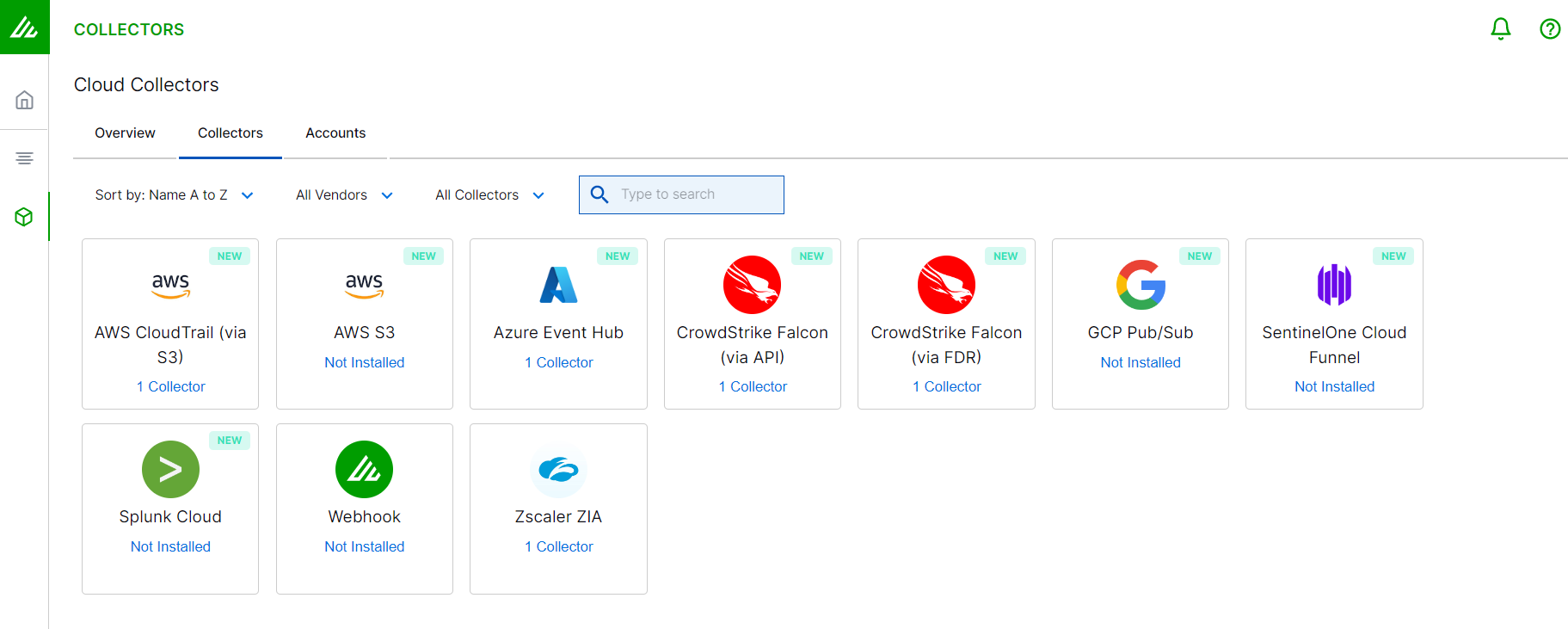This screenshot has height=629, width=1568.
Task: Click the Cloud Collectors page heading
Action: click(146, 85)
